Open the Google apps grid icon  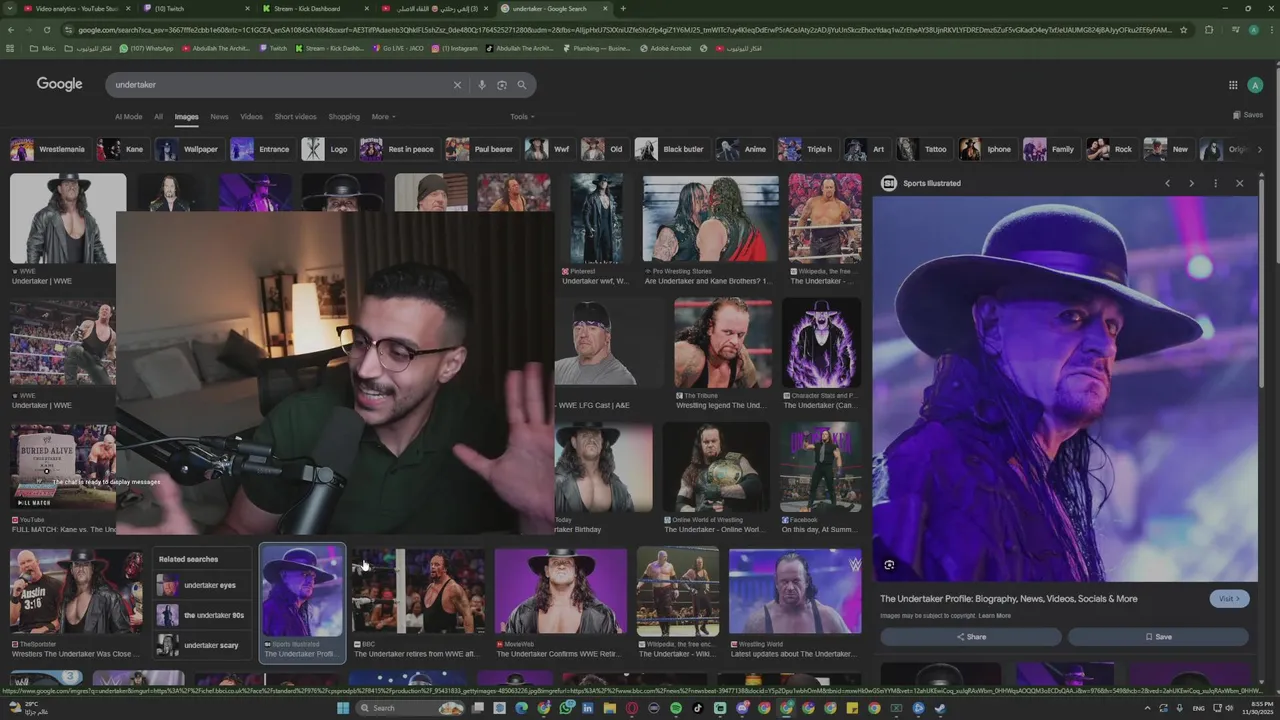click(x=1233, y=85)
